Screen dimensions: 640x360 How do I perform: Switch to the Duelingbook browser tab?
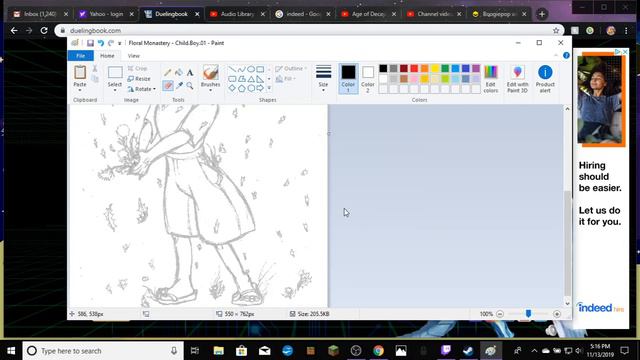171,14
